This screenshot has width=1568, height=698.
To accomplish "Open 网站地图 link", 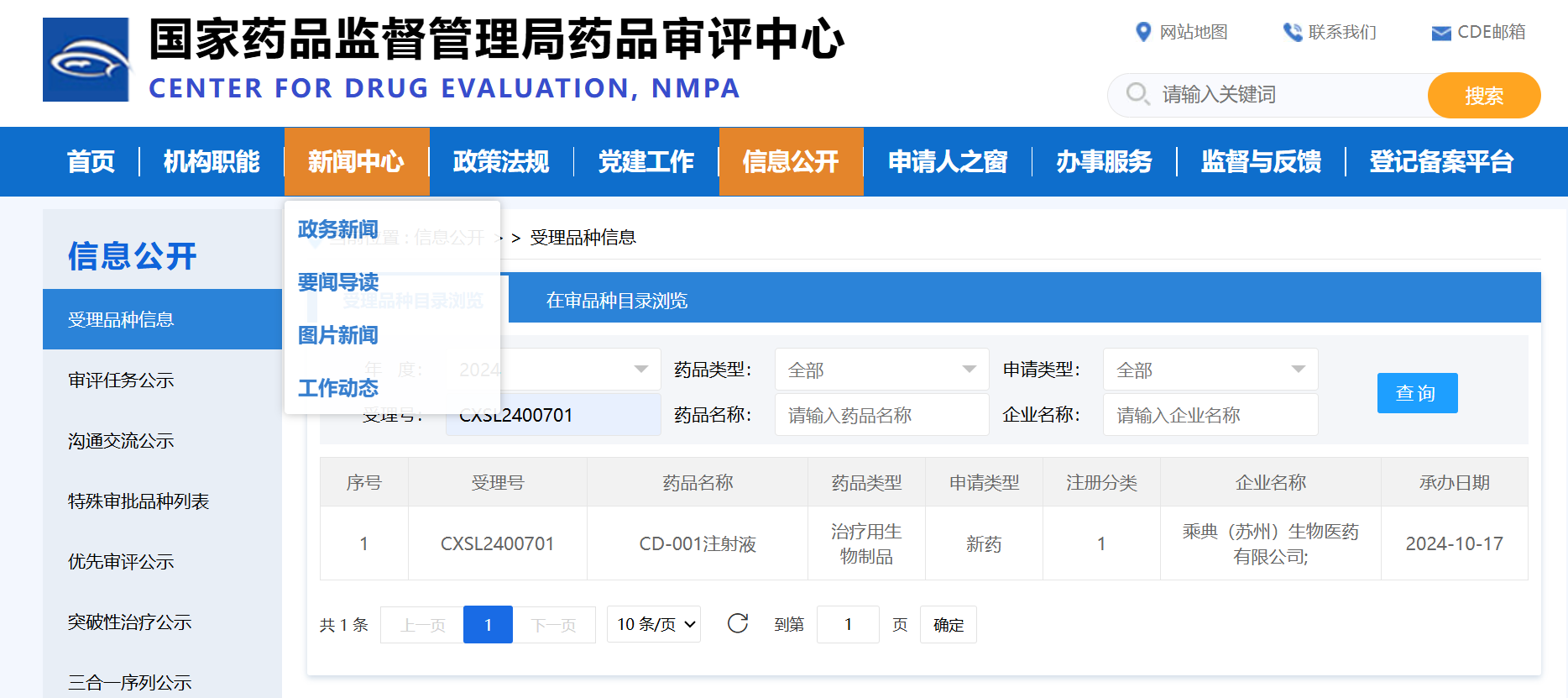I will 1193,32.
